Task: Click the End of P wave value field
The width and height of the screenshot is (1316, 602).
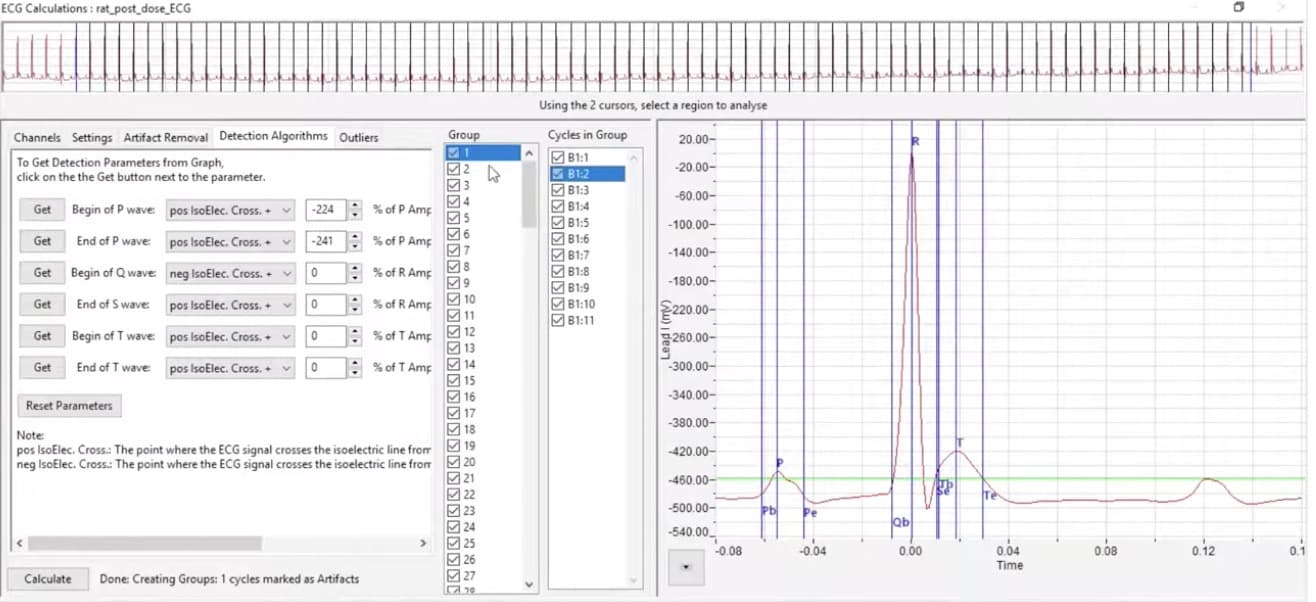Action: click(x=324, y=242)
